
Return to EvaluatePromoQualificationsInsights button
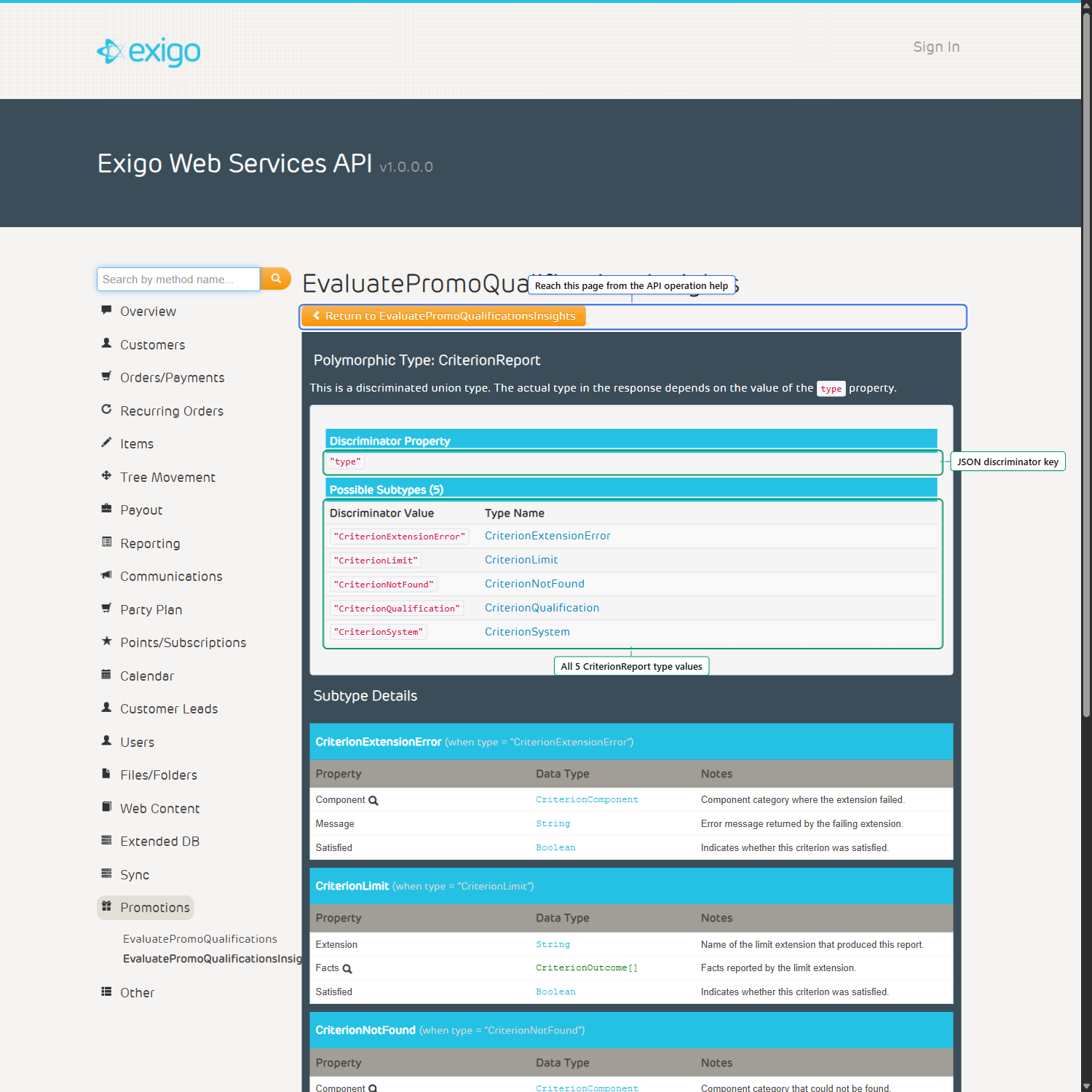coord(443,316)
